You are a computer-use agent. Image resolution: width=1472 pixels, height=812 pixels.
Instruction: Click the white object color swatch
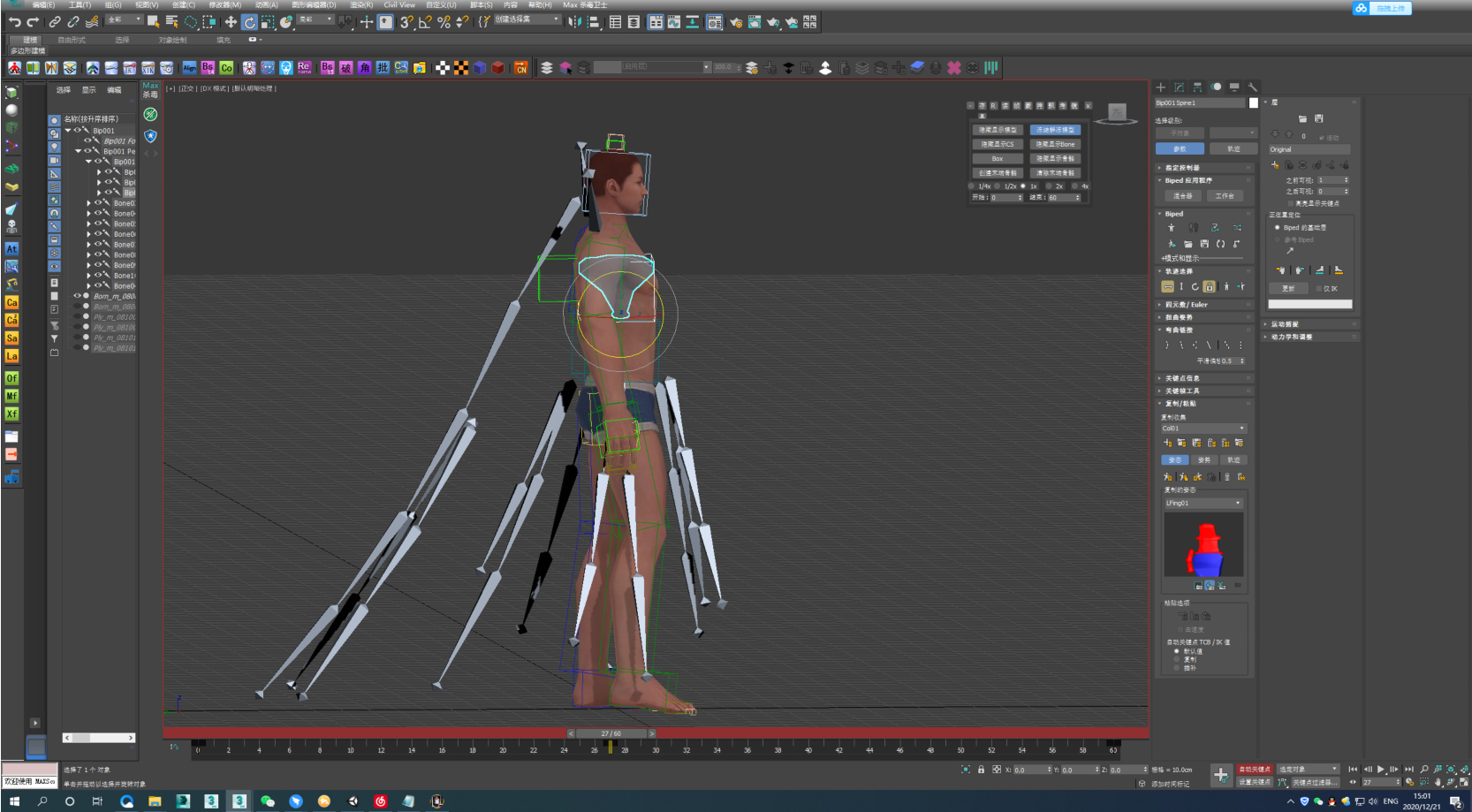pos(1253,102)
